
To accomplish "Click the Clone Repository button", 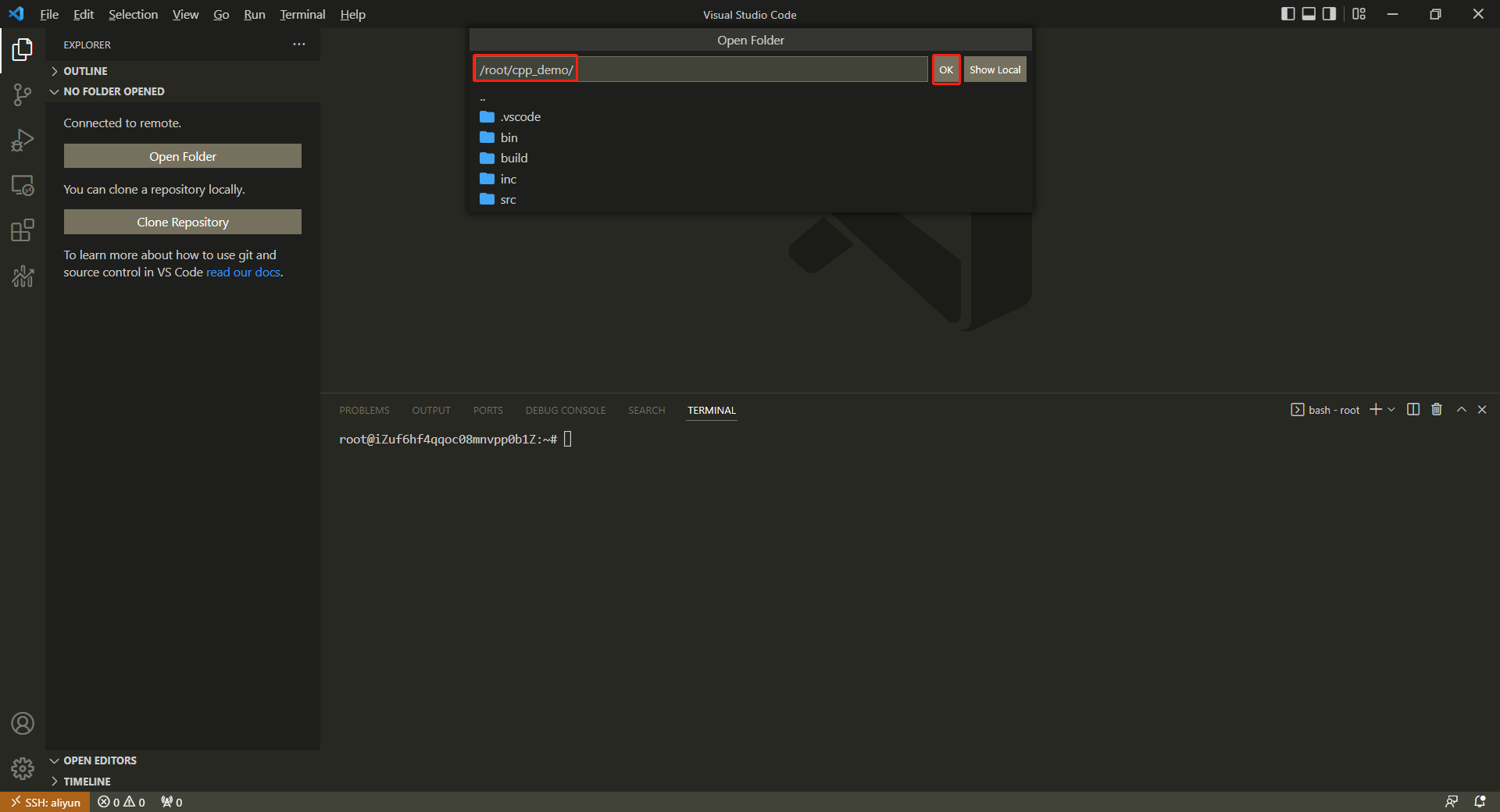I will pos(183,222).
